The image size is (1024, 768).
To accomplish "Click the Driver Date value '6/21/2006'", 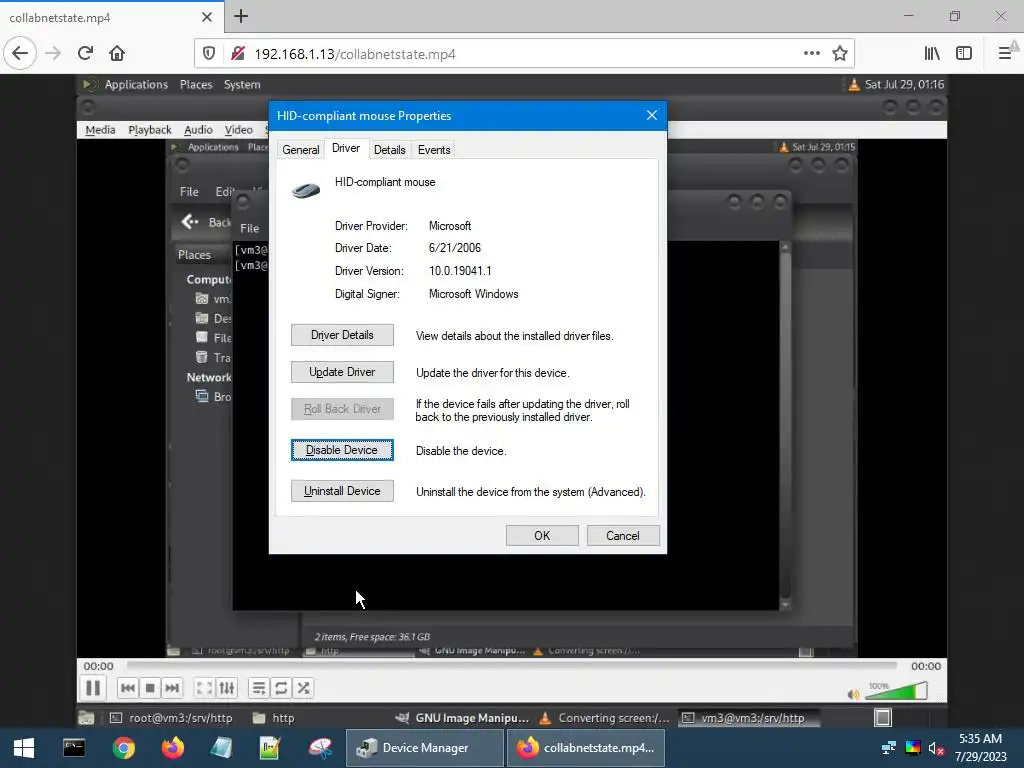I will click(455, 248).
